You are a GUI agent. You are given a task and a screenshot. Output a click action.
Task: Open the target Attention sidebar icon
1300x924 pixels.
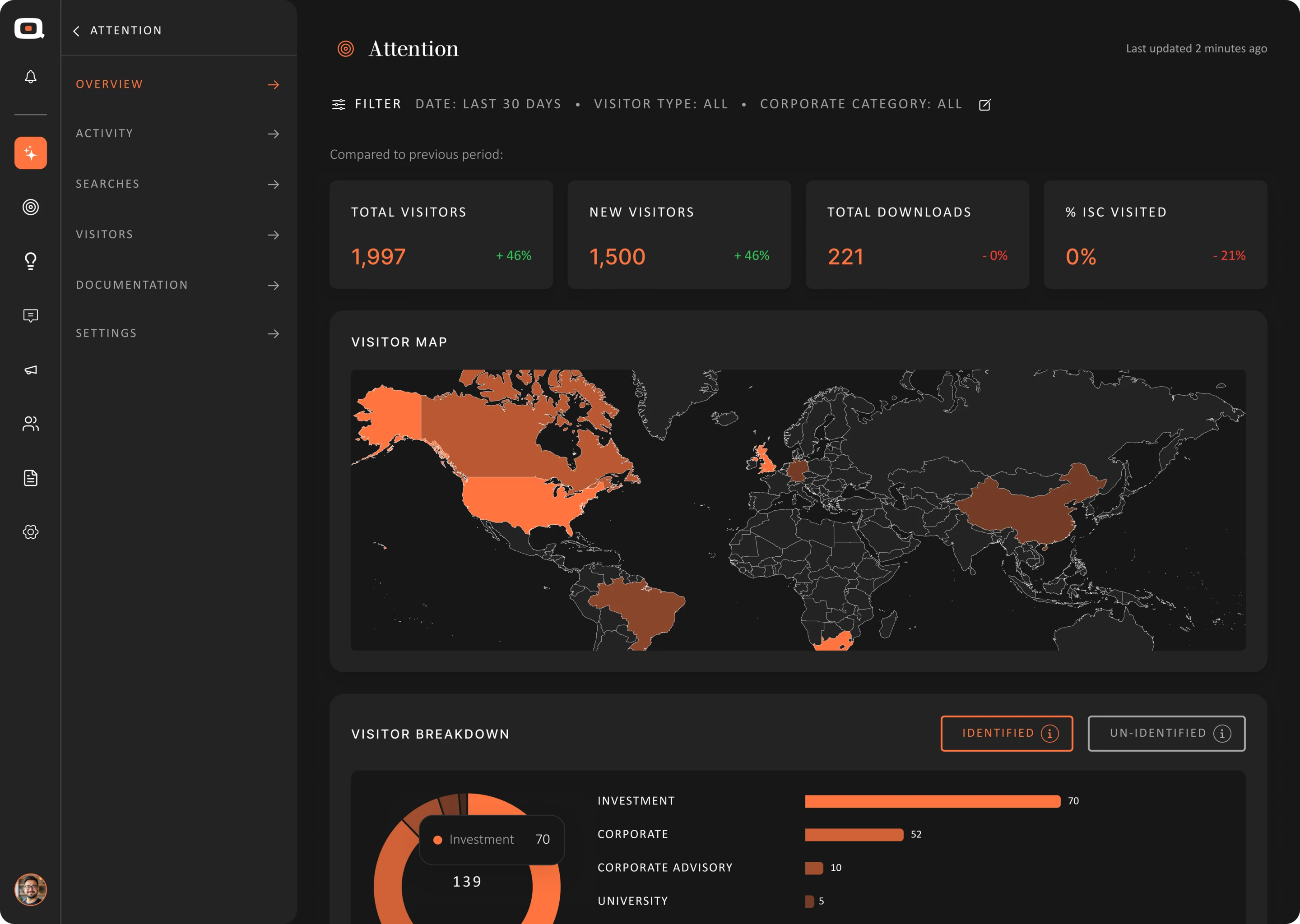[31, 207]
